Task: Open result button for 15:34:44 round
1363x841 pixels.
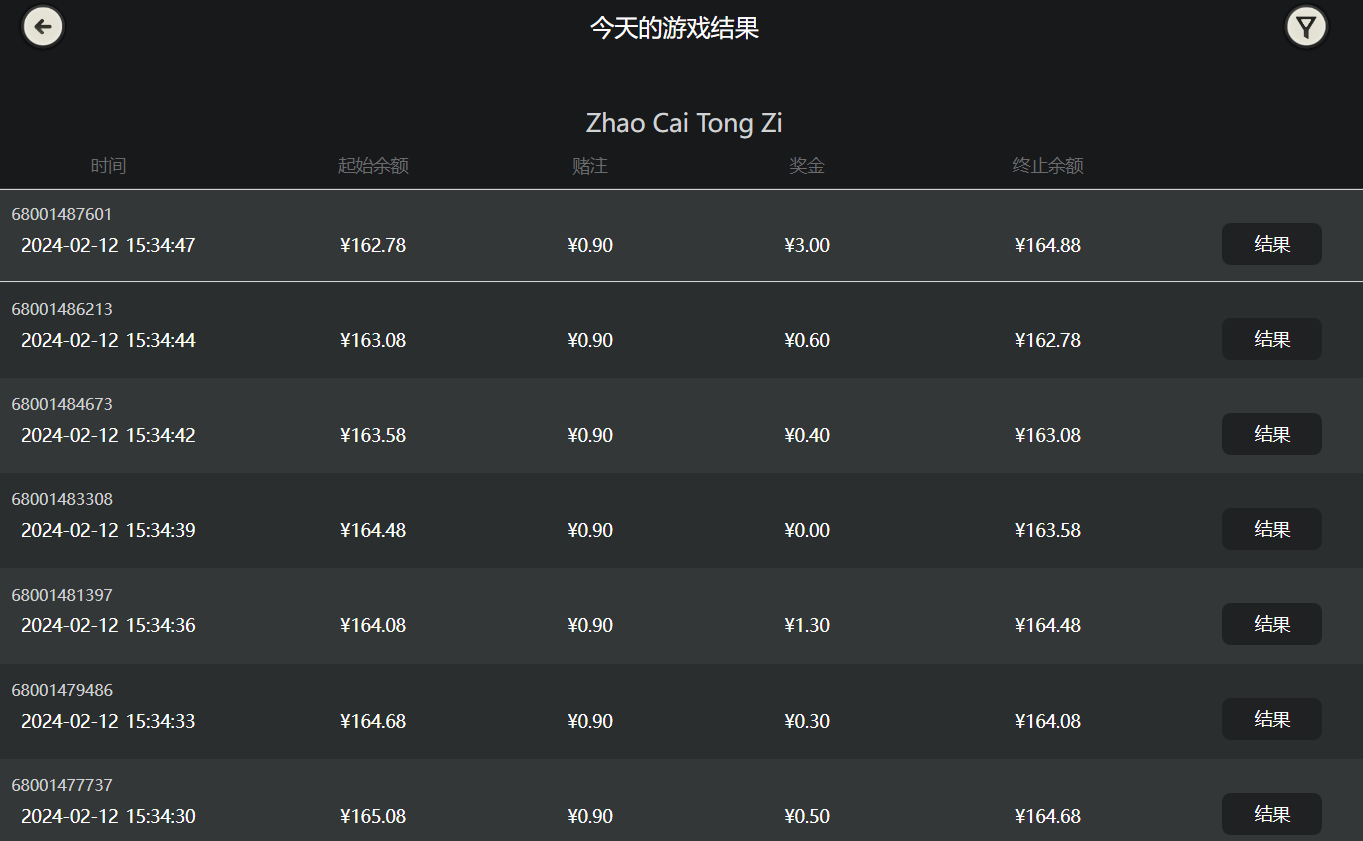Action: (1271, 339)
